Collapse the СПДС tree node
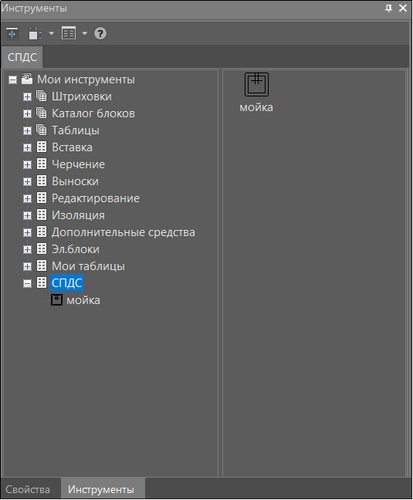This screenshot has height=500, width=413. pyautogui.click(x=27, y=283)
